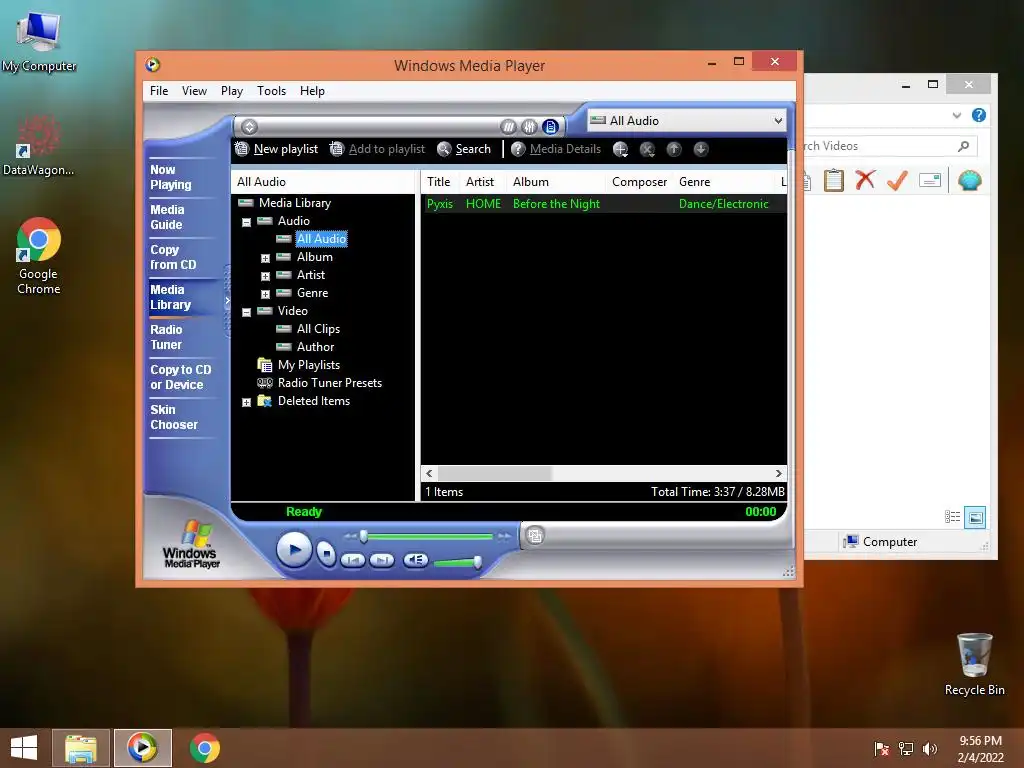Screen dimensions: 1024x768
Task: Open the File menu
Action: point(159,91)
